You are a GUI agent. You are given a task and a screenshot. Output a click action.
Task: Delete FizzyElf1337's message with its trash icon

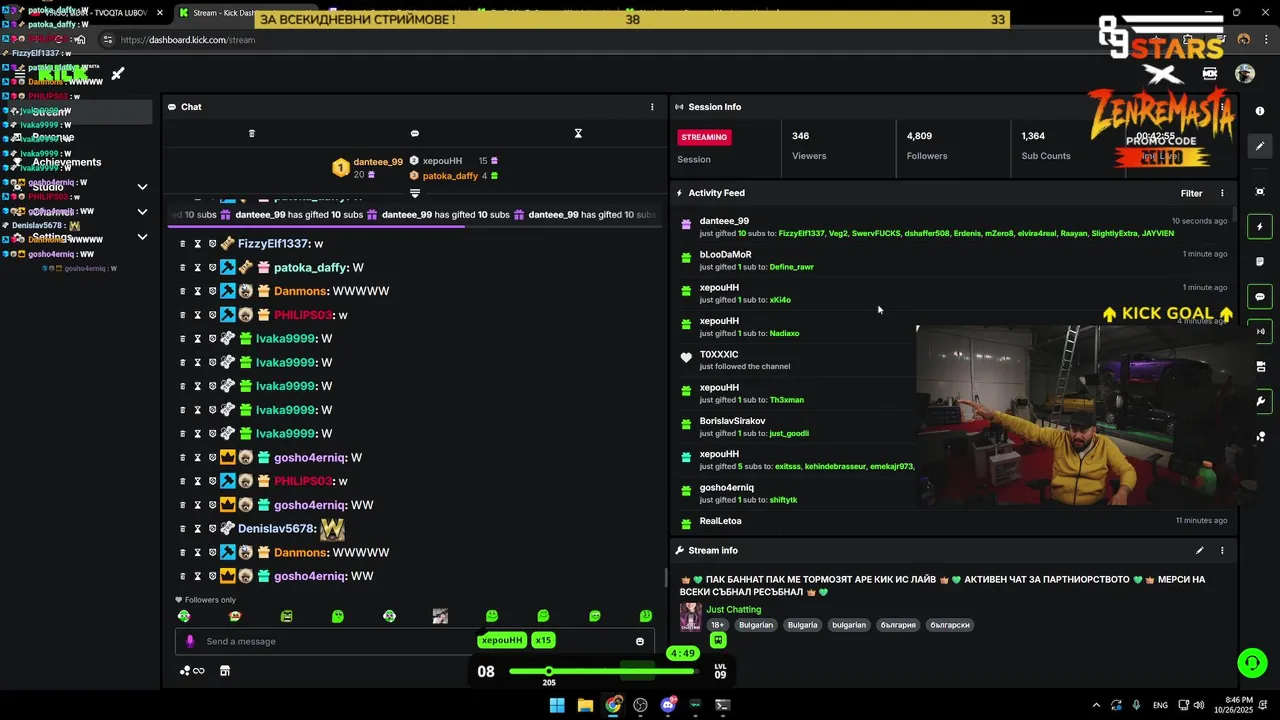[x=183, y=244]
